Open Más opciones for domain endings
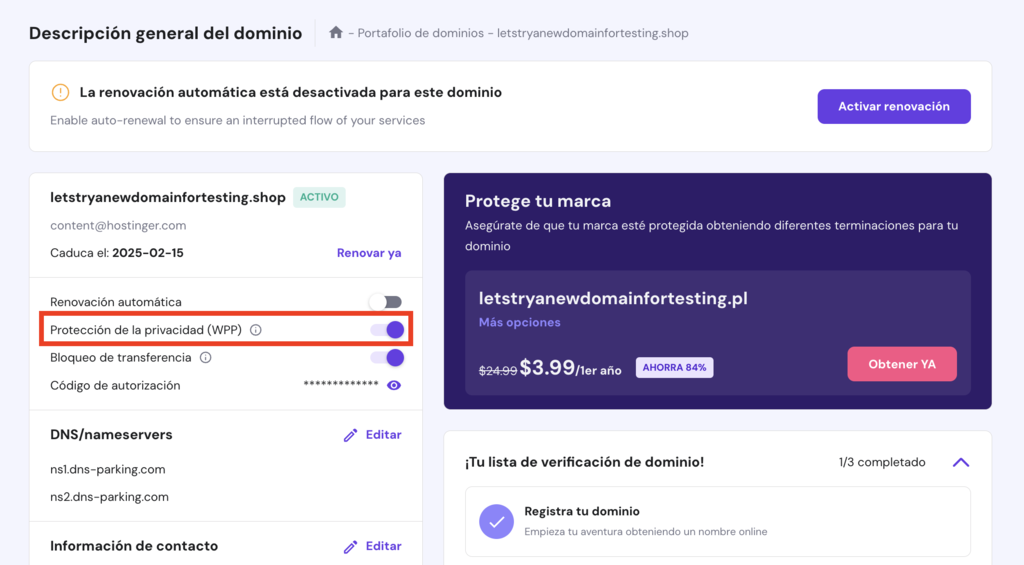The width and height of the screenshot is (1024, 565). coord(519,323)
